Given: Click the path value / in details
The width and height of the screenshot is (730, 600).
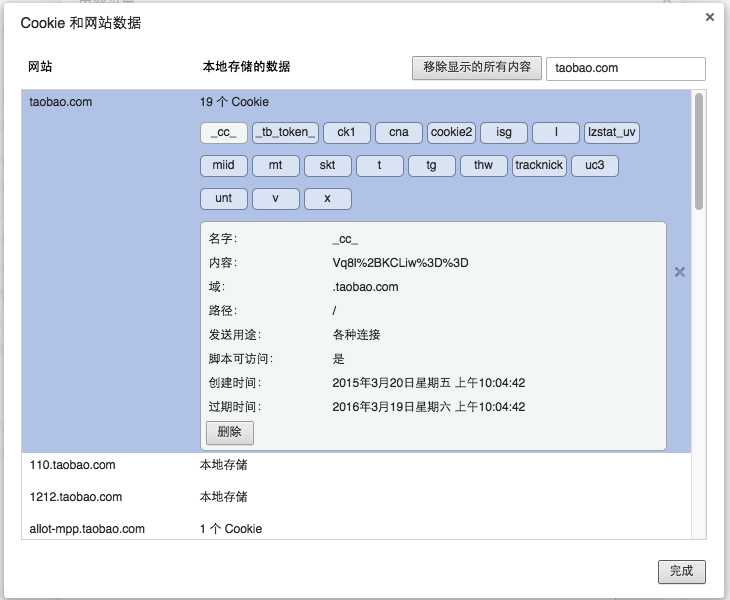Looking at the screenshot, I should pos(334,310).
